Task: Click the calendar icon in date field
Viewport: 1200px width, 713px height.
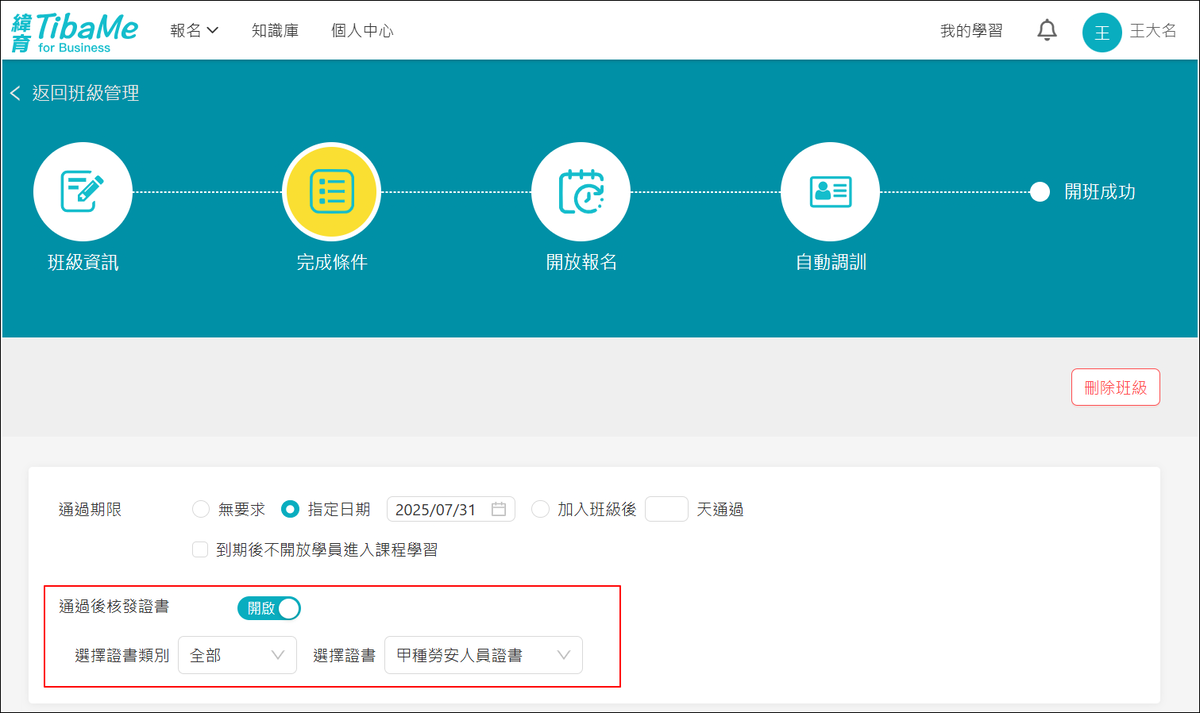Action: click(x=498, y=509)
